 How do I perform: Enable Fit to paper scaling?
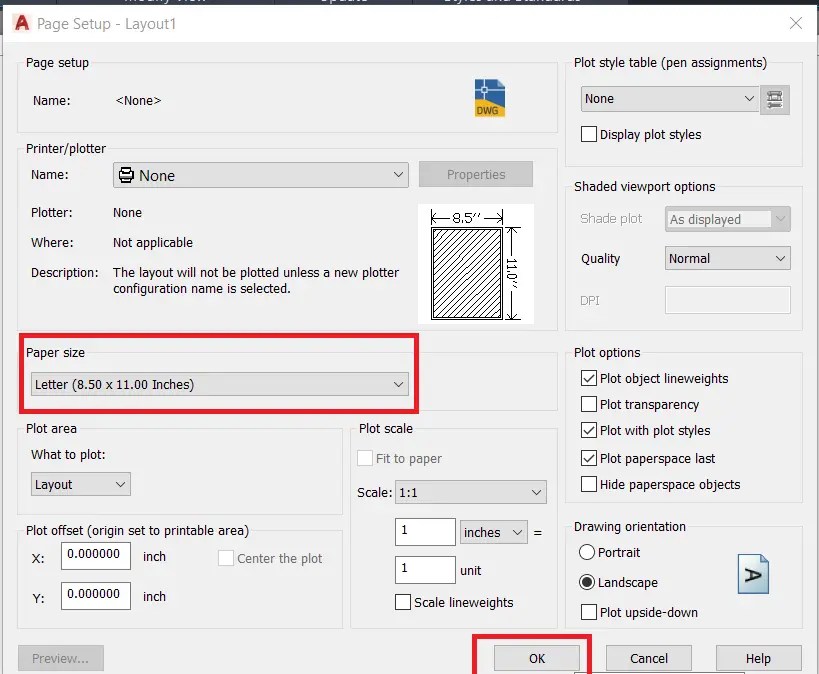(x=365, y=457)
